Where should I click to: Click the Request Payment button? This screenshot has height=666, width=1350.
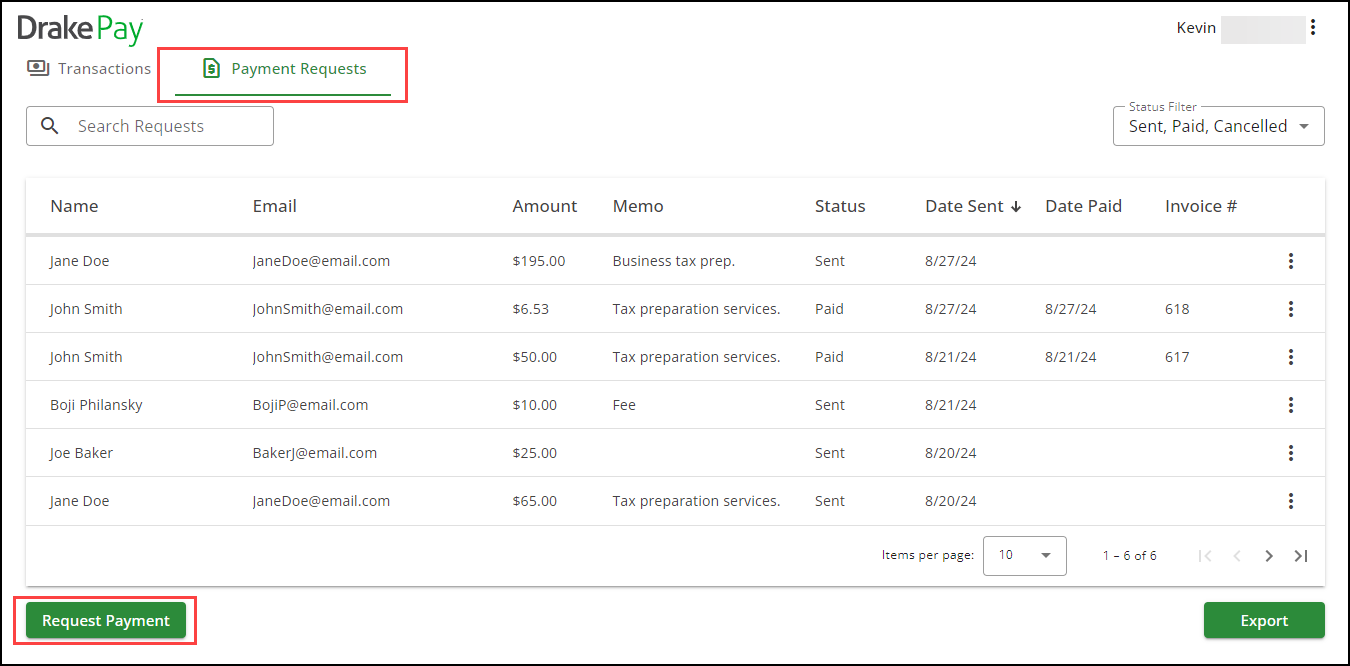point(105,620)
